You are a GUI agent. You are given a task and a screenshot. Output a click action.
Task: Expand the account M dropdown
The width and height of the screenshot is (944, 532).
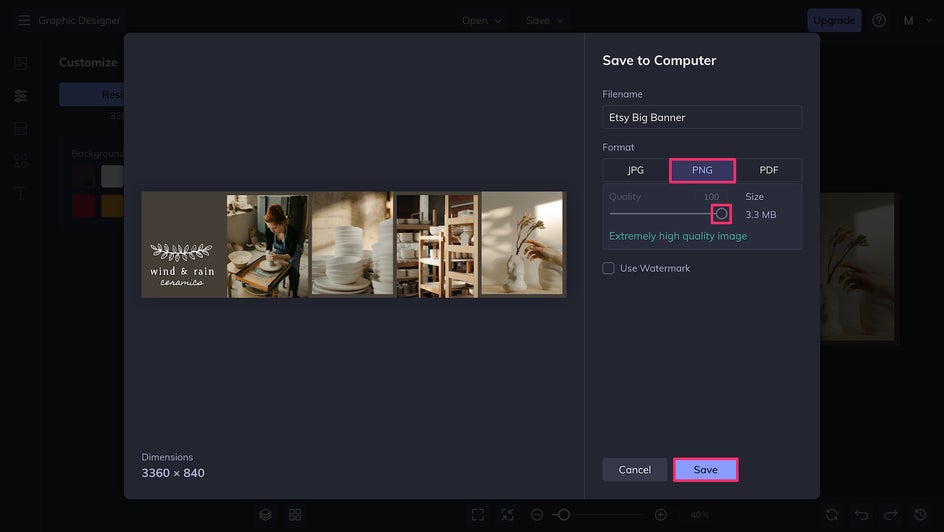pos(918,20)
